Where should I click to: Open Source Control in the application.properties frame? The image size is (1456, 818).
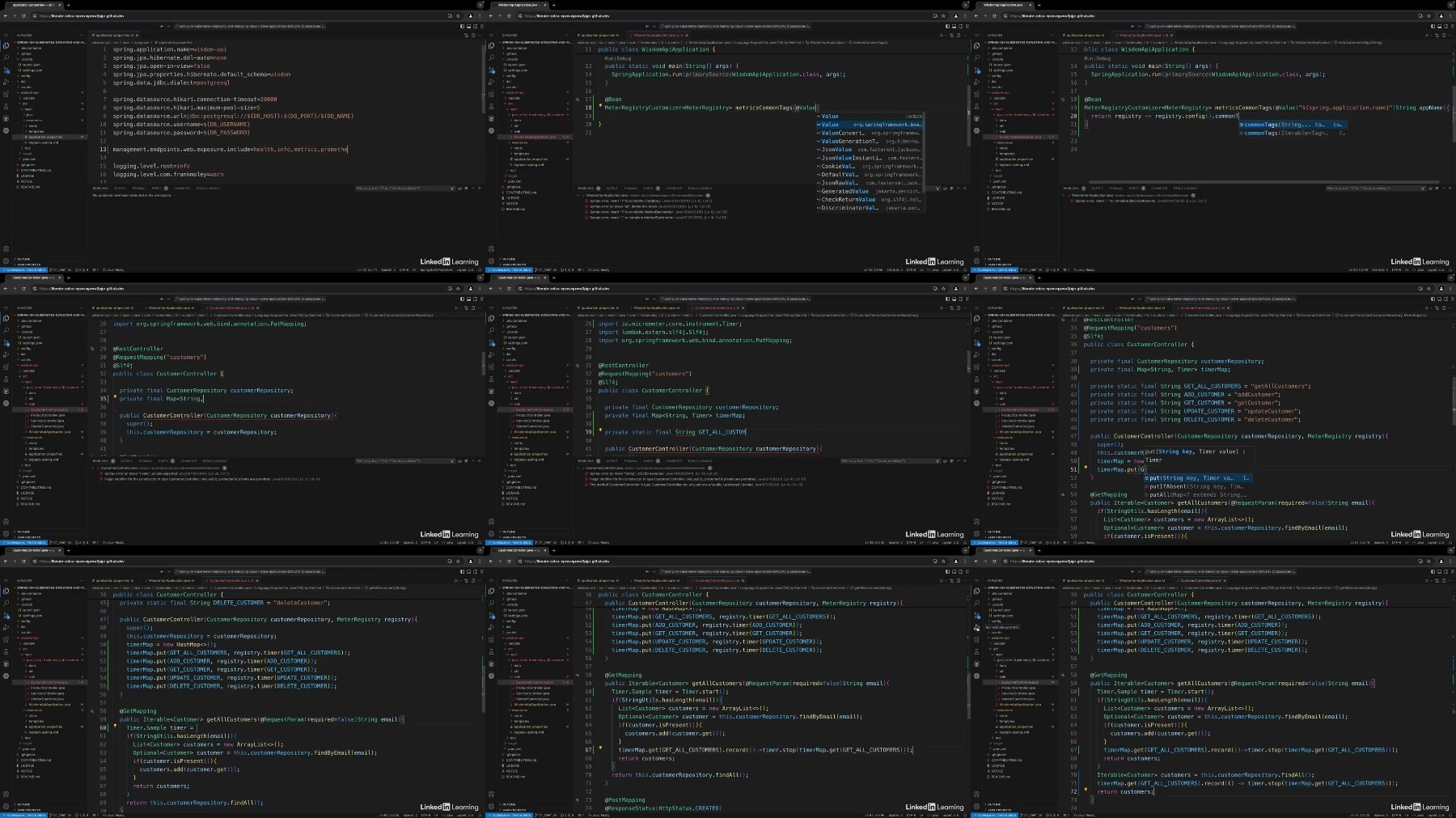pos(6,70)
